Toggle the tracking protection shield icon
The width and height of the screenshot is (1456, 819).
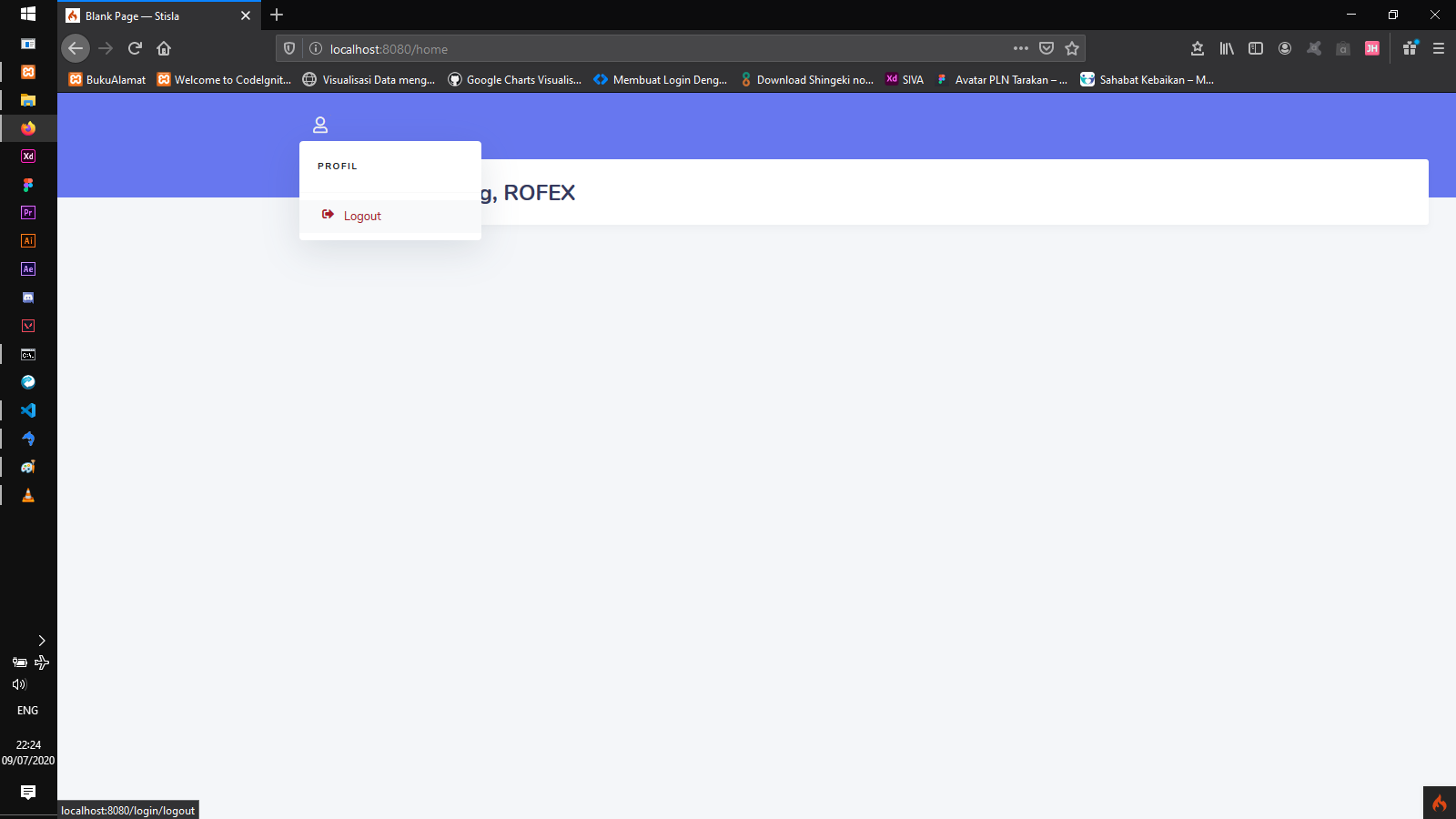tap(288, 48)
